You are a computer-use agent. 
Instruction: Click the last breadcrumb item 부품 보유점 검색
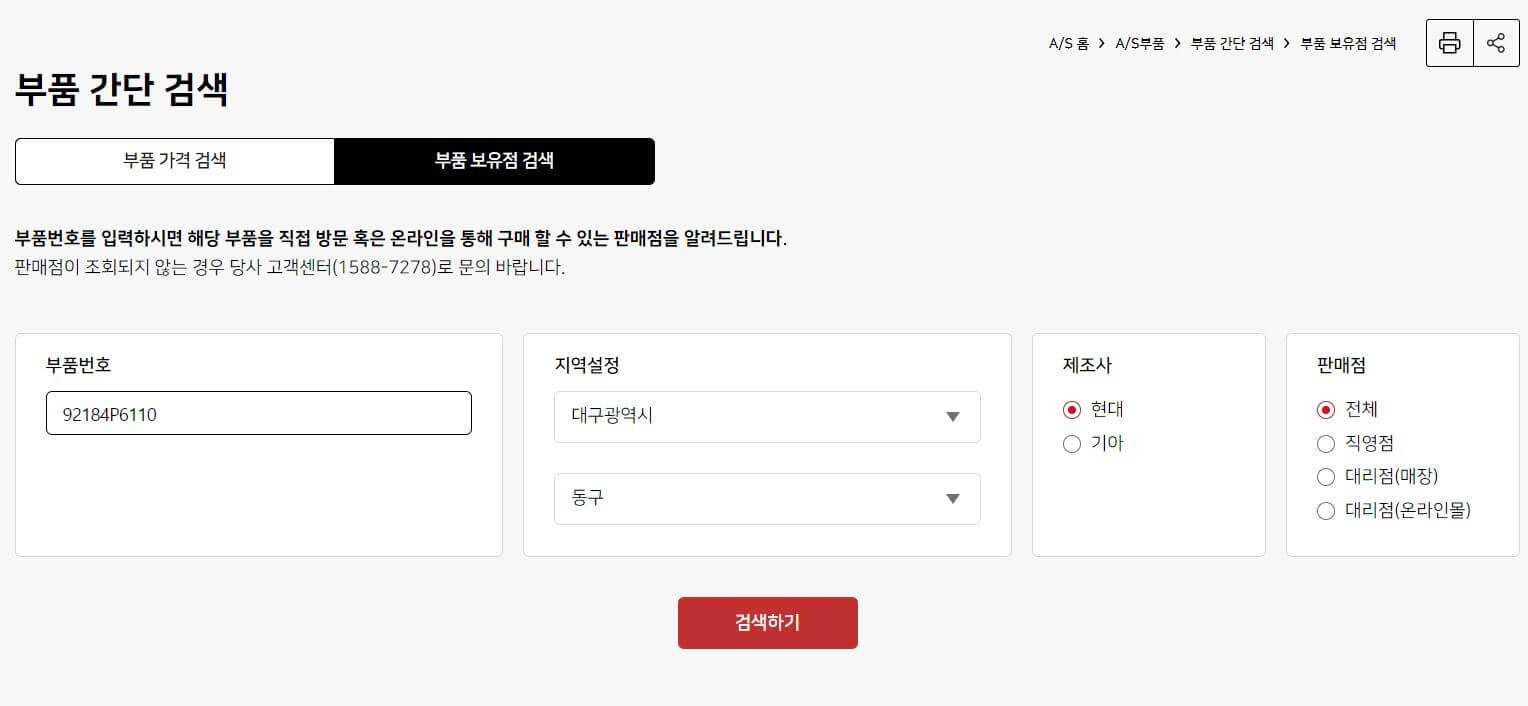[1349, 43]
